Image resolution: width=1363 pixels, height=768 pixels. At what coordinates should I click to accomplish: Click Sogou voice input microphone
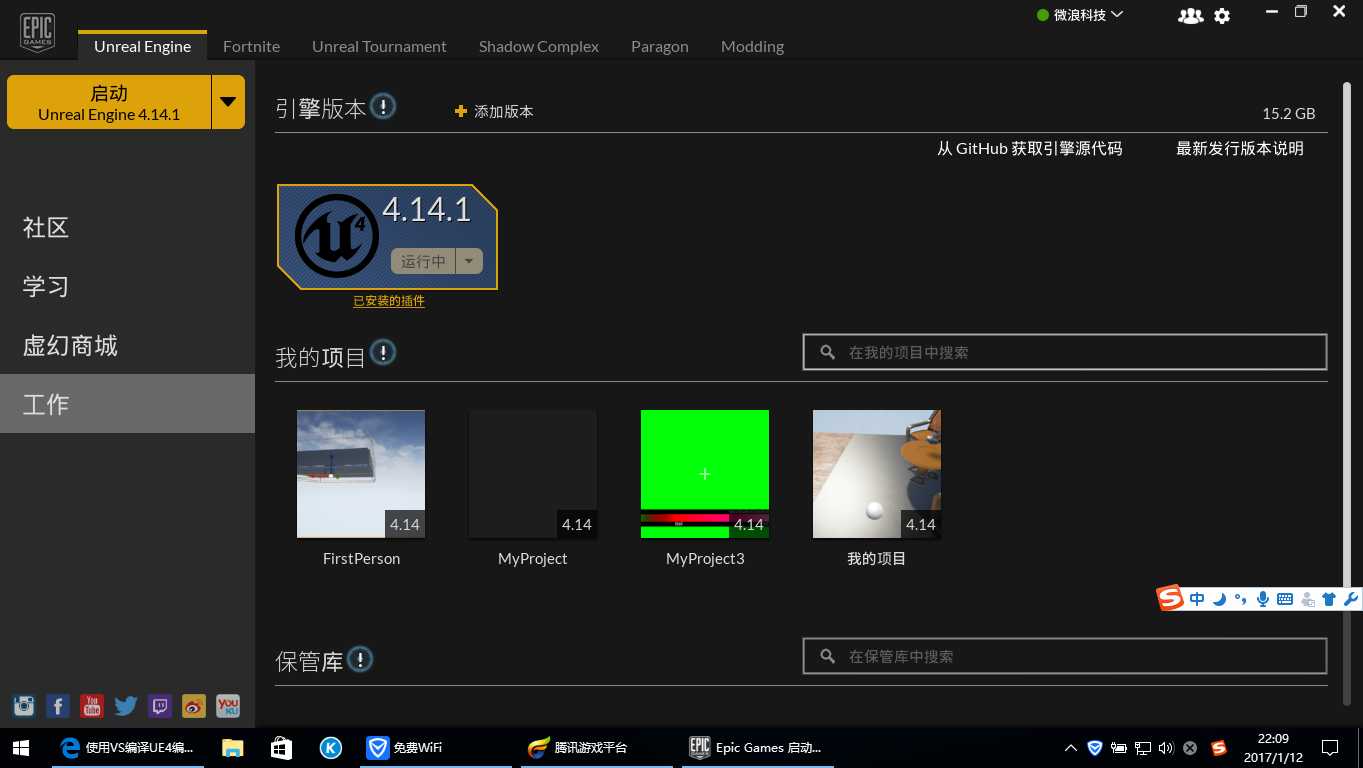[x=1263, y=599]
